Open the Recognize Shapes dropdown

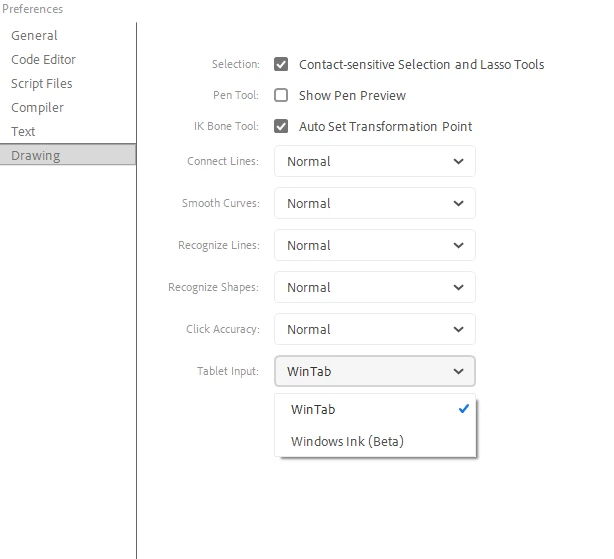tap(374, 287)
